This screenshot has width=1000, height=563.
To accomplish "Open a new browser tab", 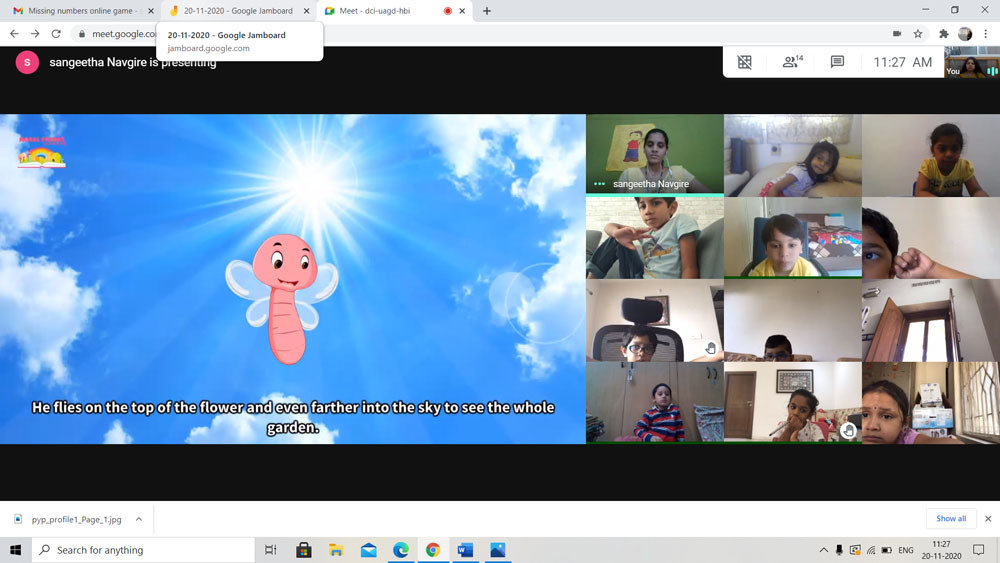I will tap(487, 11).
